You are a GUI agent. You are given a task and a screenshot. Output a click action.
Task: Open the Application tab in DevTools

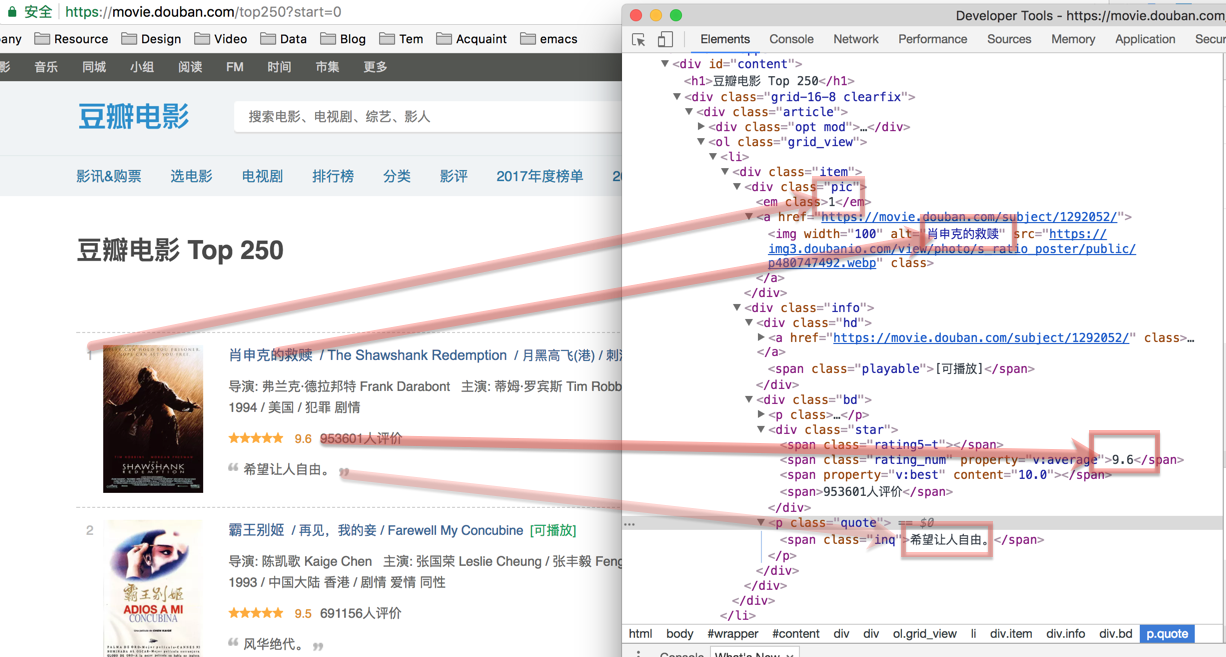1145,40
